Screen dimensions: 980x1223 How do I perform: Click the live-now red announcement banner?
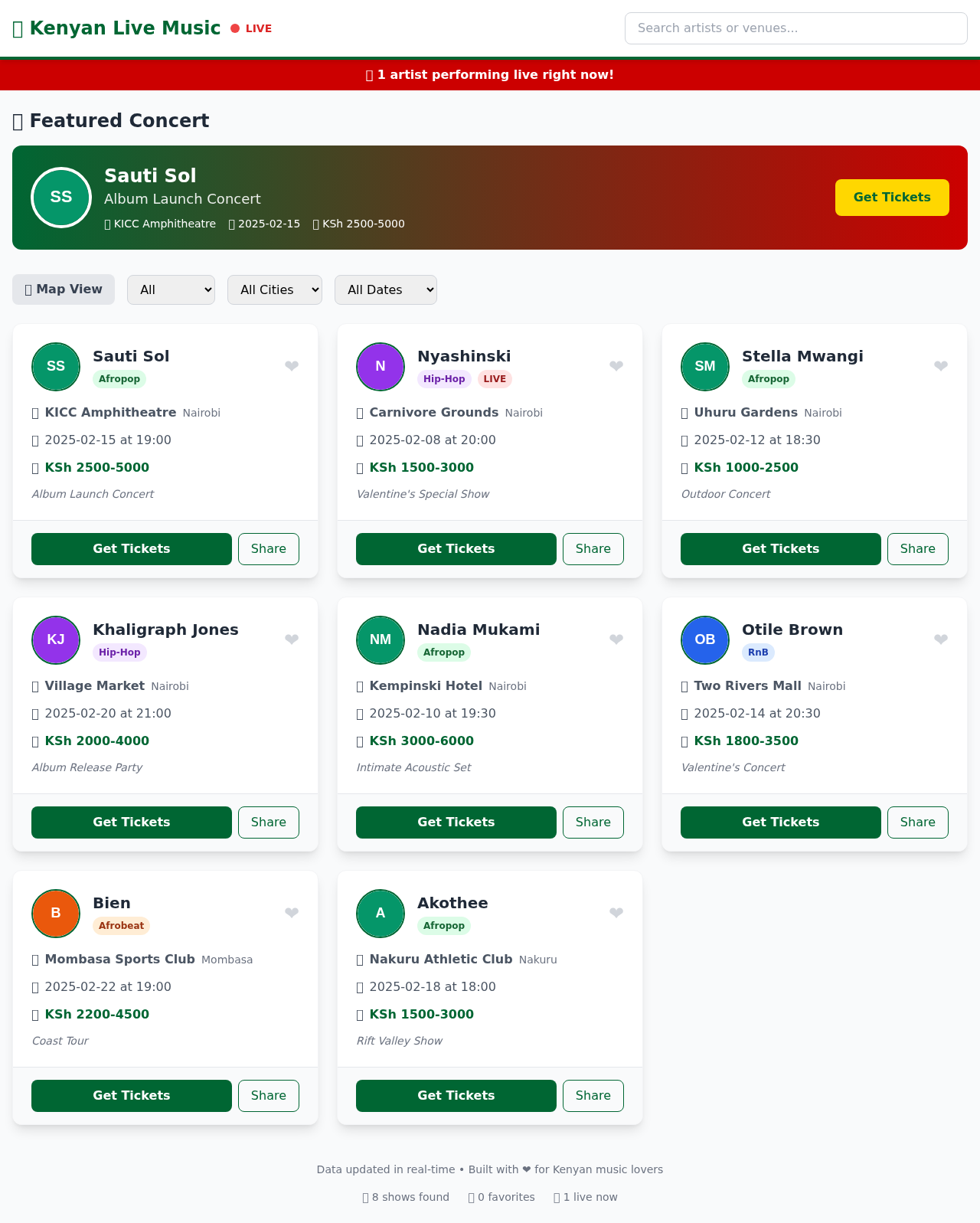490,75
